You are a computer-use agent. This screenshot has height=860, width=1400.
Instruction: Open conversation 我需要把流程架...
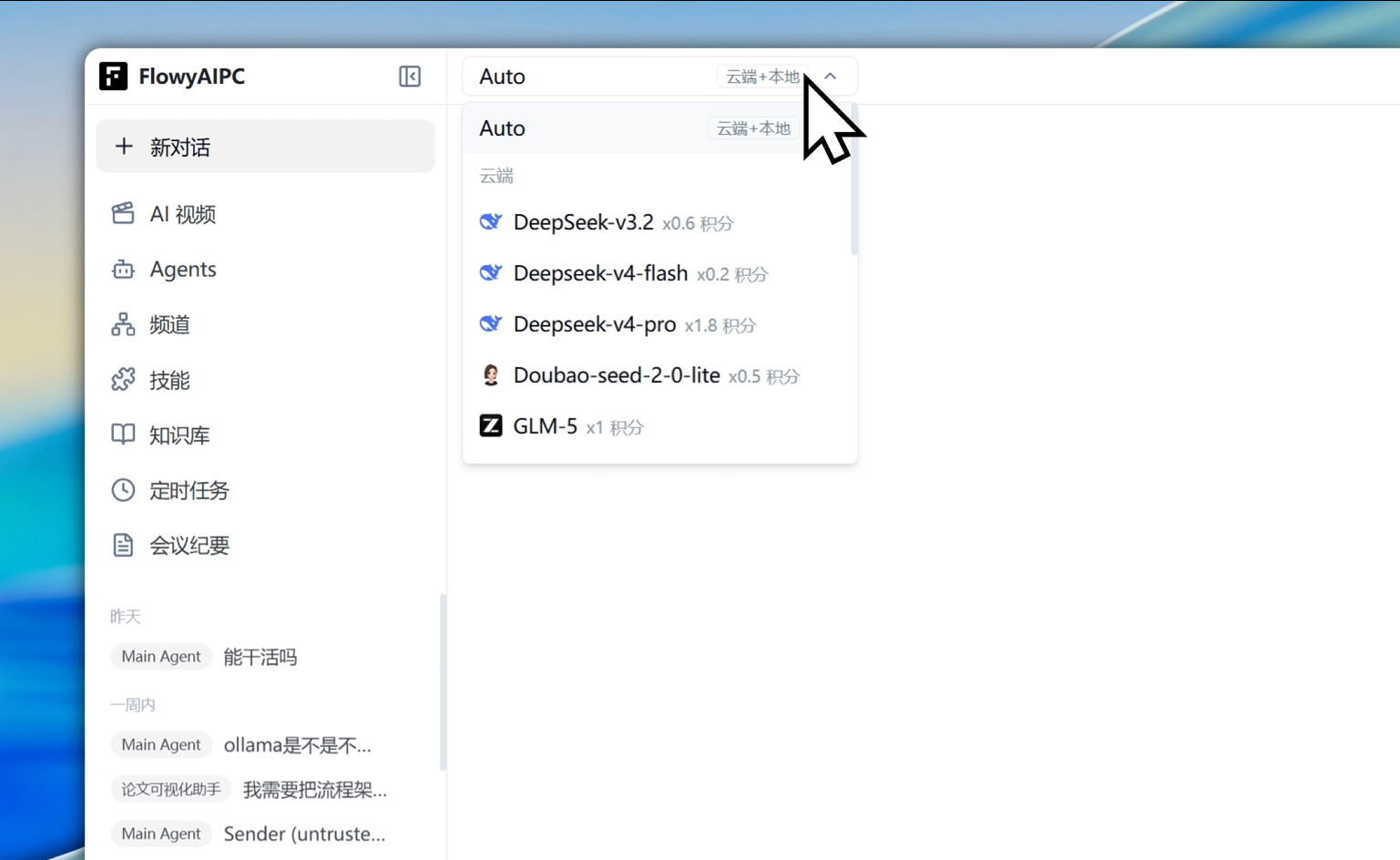[x=315, y=790]
